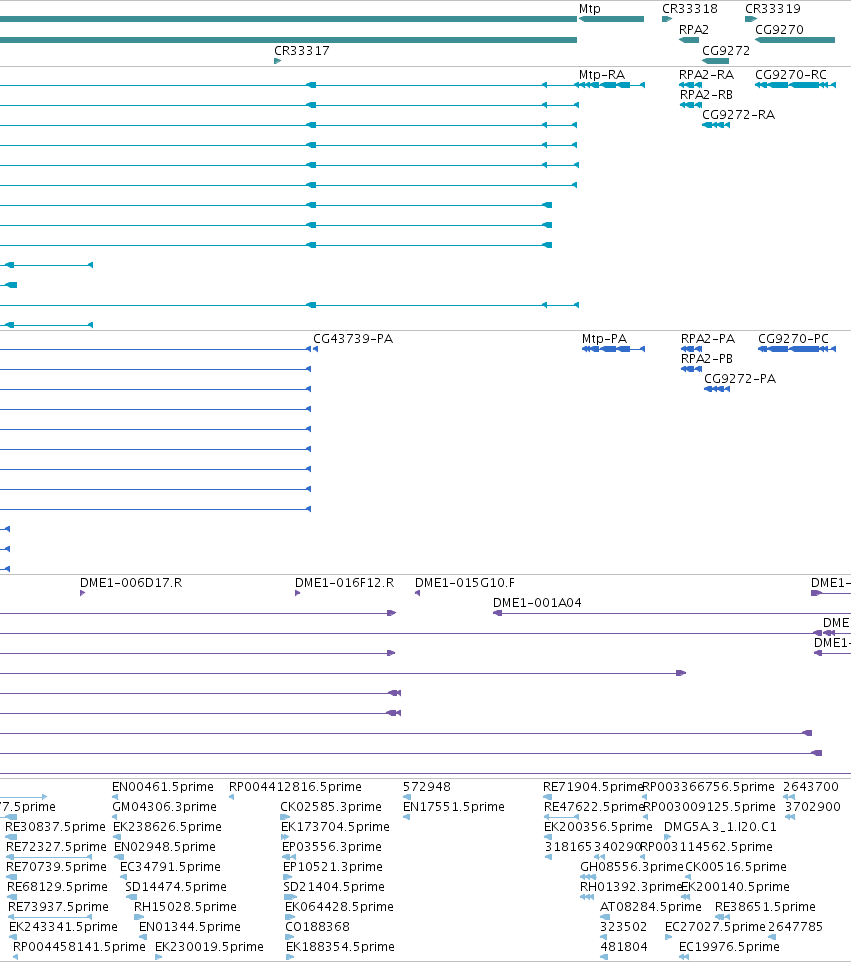Click EST RE70739.5prime
The image size is (851, 962).
click(x=56, y=867)
